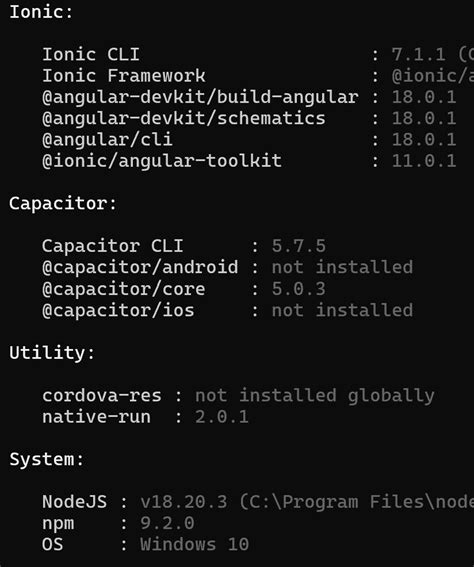Click the OS value Windows 10
This screenshot has width=474, height=567.
[x=195, y=545]
